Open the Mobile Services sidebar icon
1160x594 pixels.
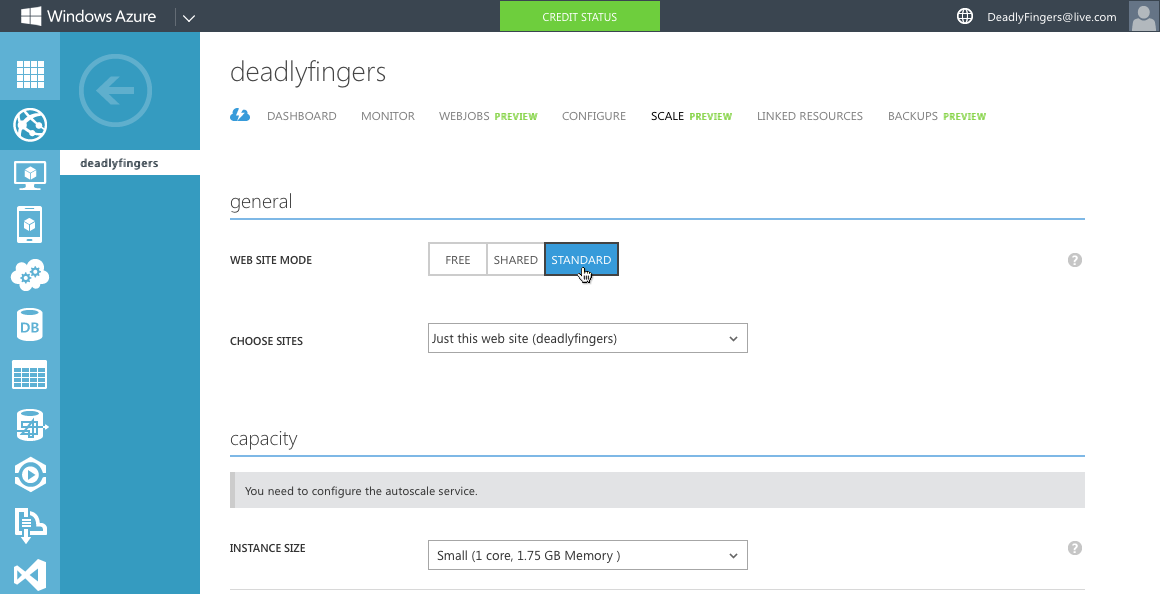coord(30,225)
